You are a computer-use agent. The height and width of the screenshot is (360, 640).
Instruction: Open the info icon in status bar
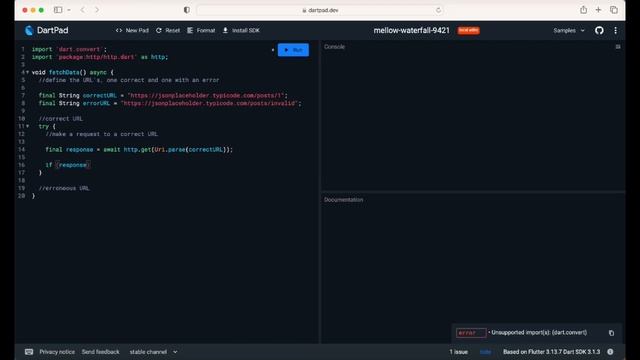(610, 352)
